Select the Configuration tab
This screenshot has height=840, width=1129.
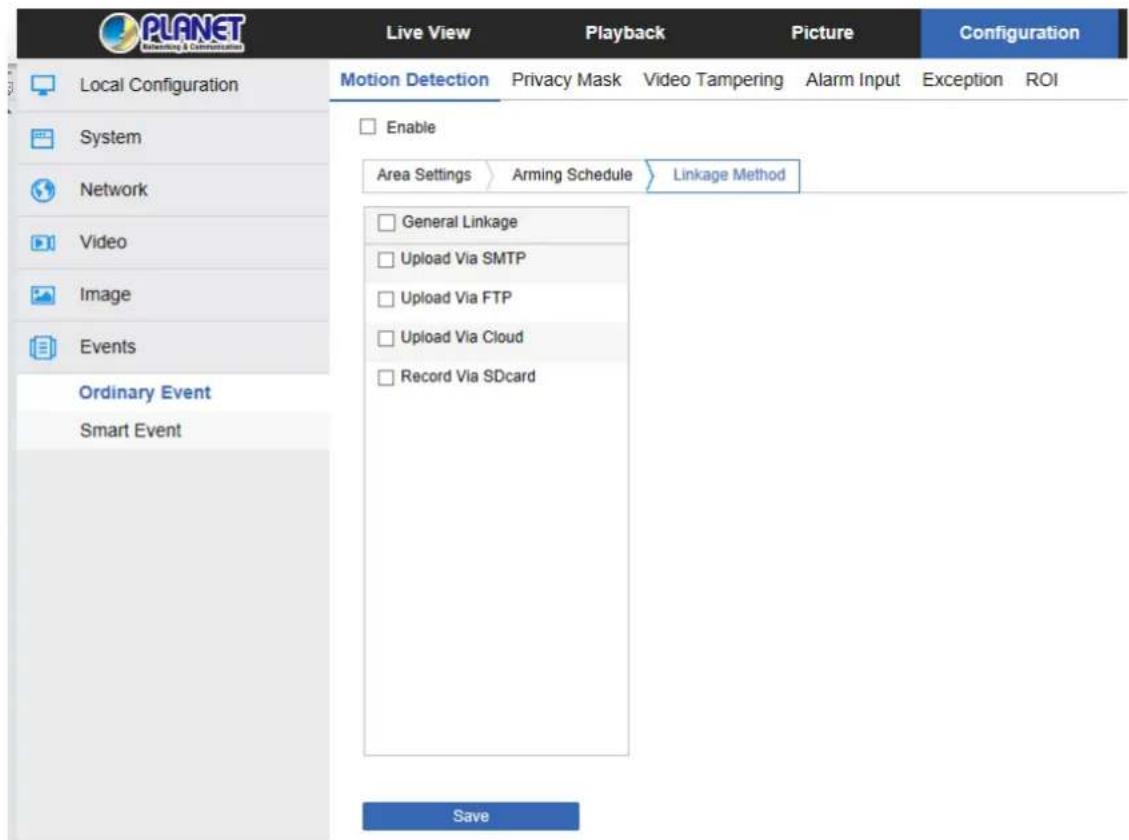pyautogui.click(x=1019, y=33)
